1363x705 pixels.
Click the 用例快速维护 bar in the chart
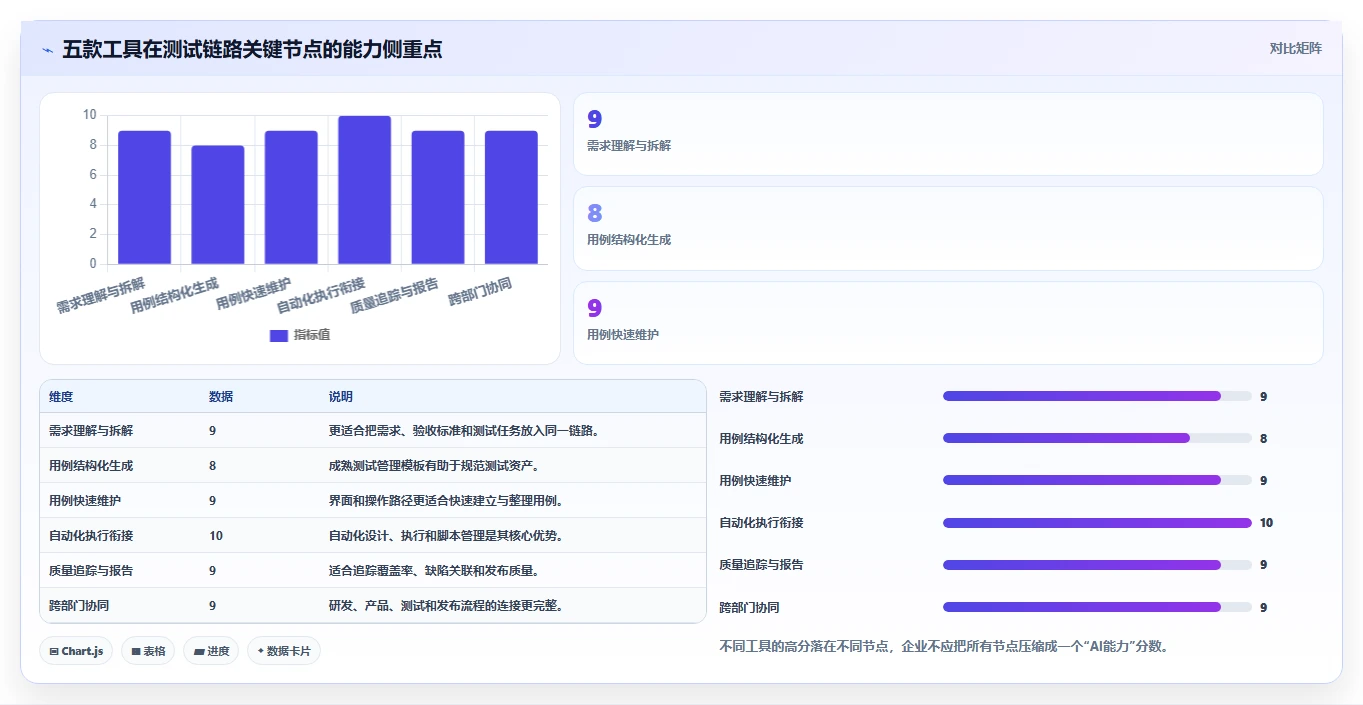[291, 197]
